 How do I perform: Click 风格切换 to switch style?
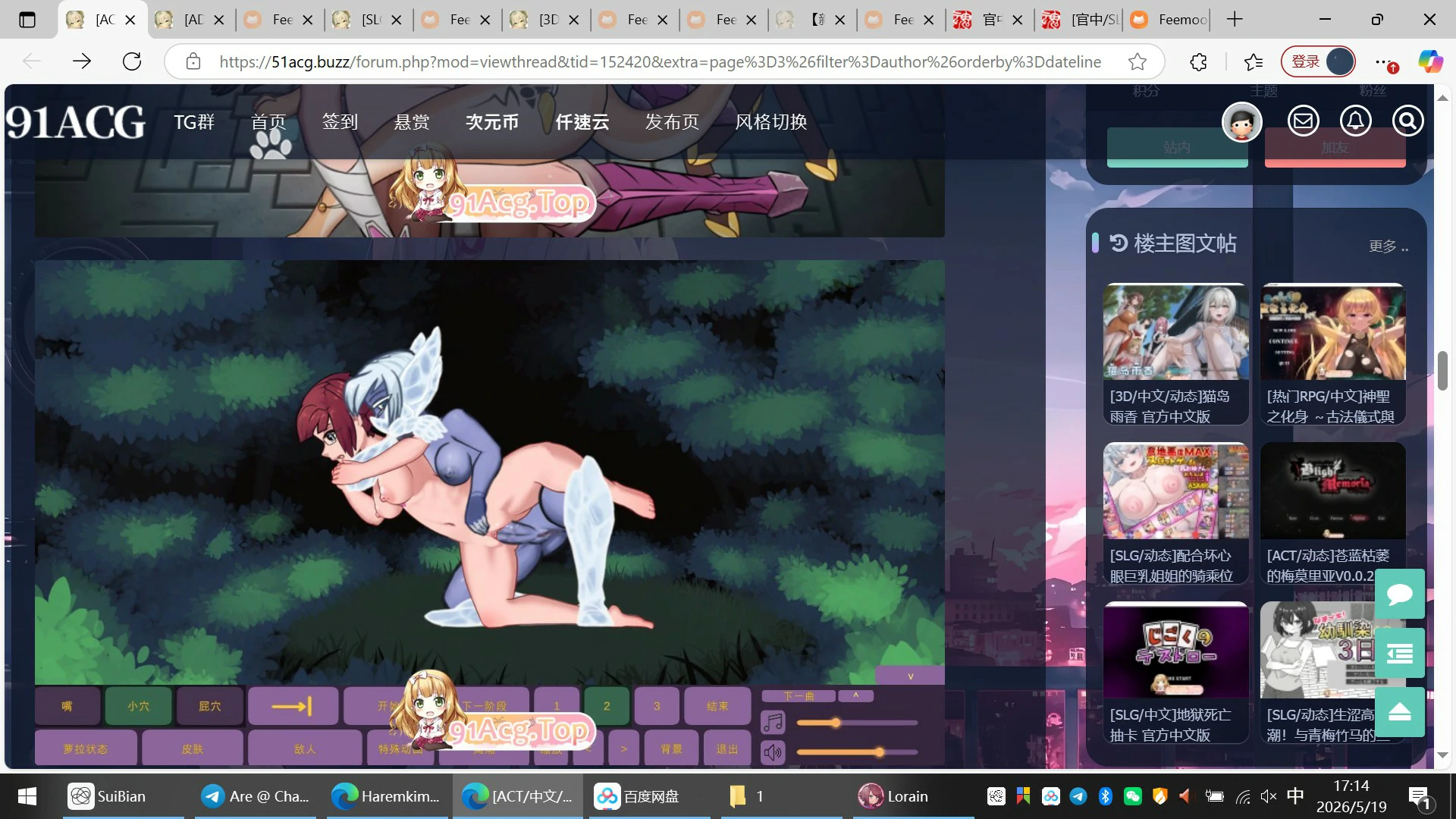(x=771, y=122)
